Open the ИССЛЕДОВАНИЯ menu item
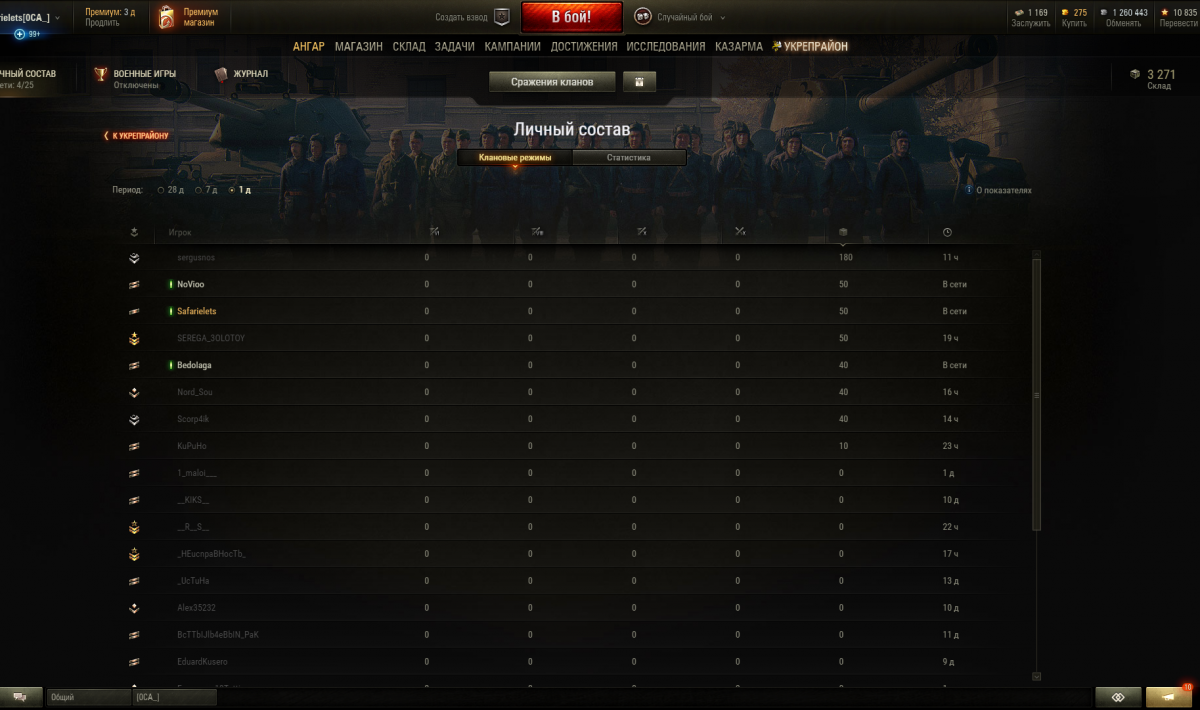The image size is (1200, 710). coord(666,46)
